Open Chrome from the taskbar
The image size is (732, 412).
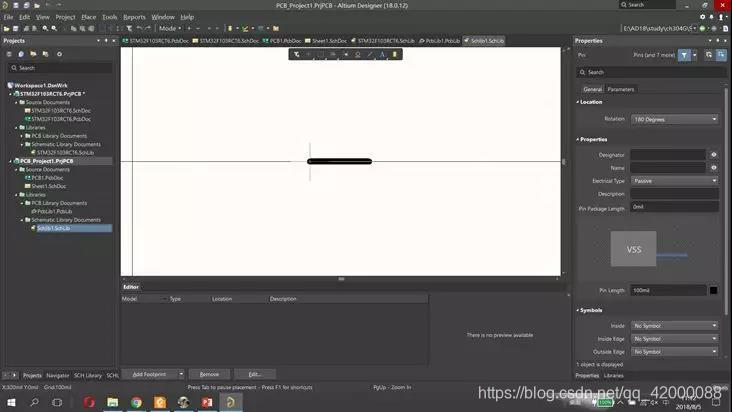[x=137, y=402]
